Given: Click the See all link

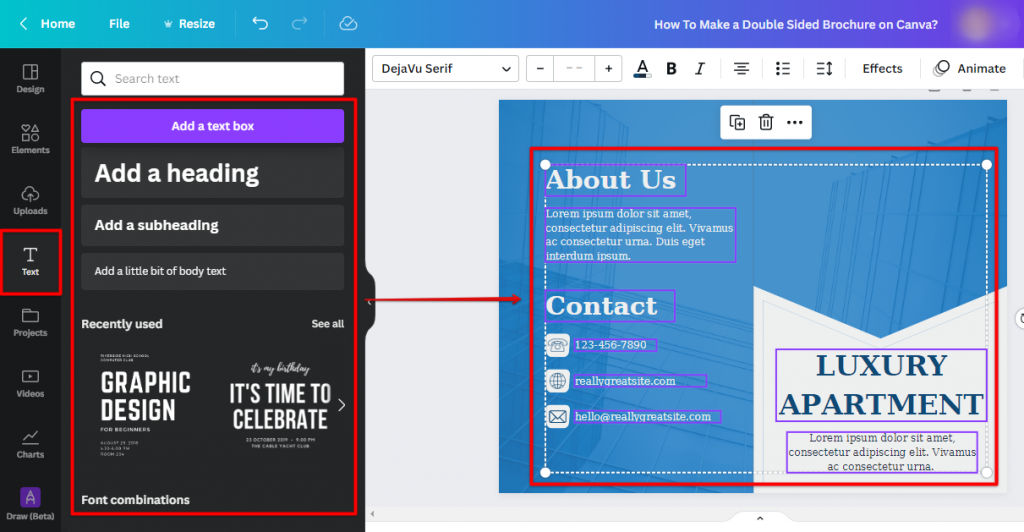Looking at the screenshot, I should [x=327, y=324].
